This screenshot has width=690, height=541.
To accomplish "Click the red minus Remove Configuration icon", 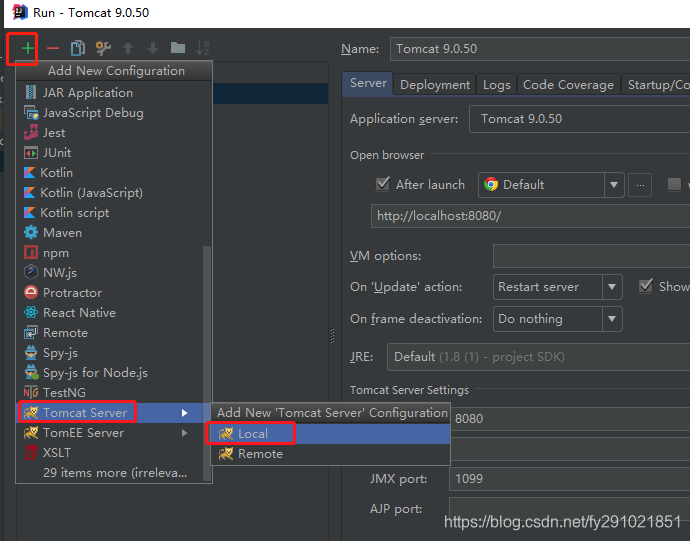I will point(53,48).
